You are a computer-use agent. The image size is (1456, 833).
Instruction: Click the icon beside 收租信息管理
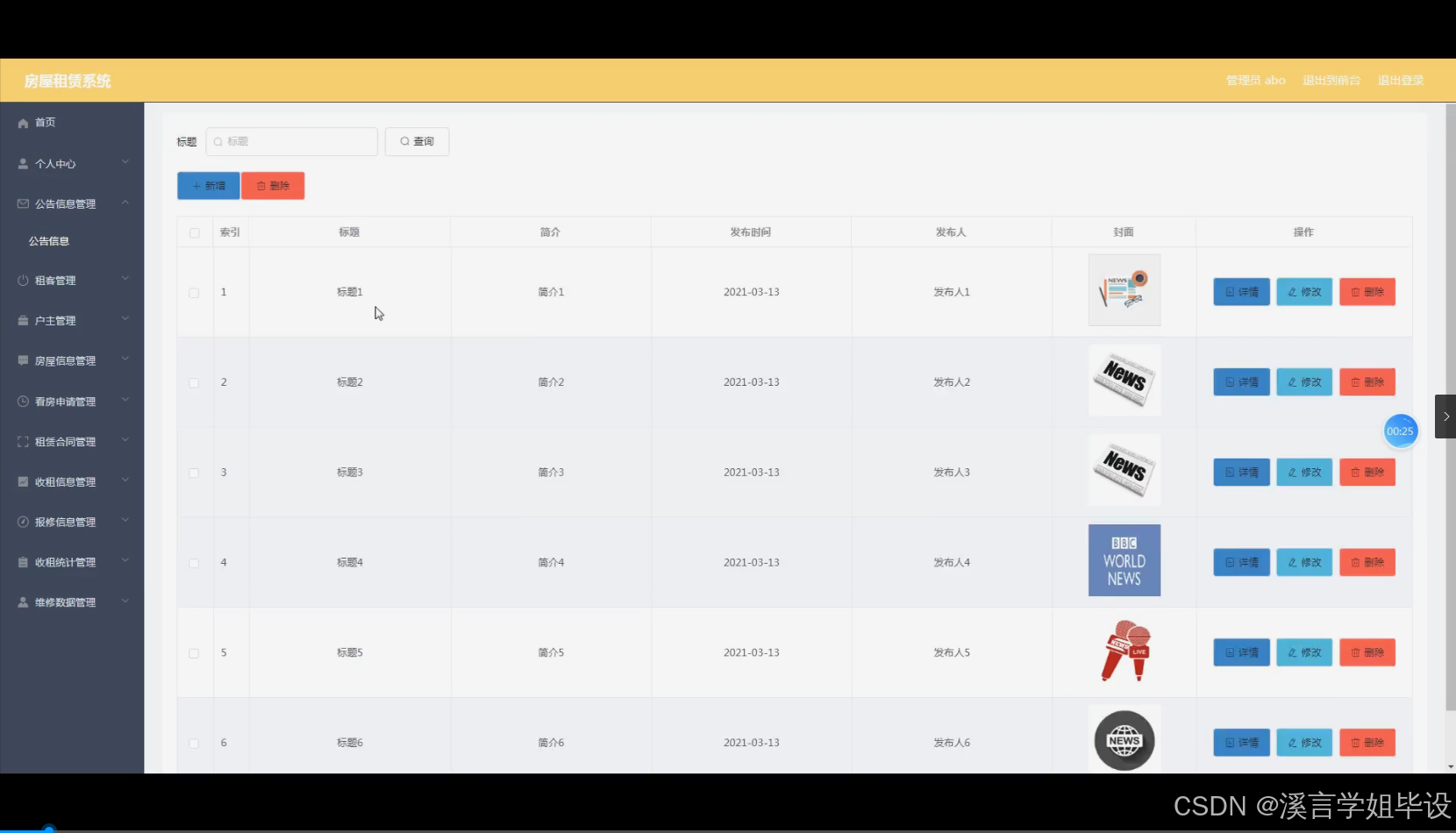[23, 481]
